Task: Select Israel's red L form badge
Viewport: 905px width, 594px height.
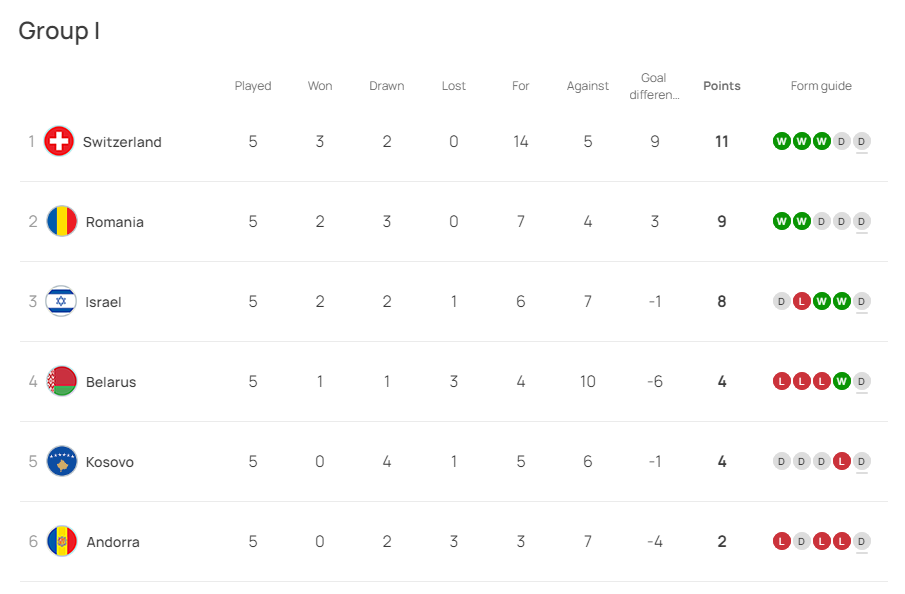Action: click(801, 301)
